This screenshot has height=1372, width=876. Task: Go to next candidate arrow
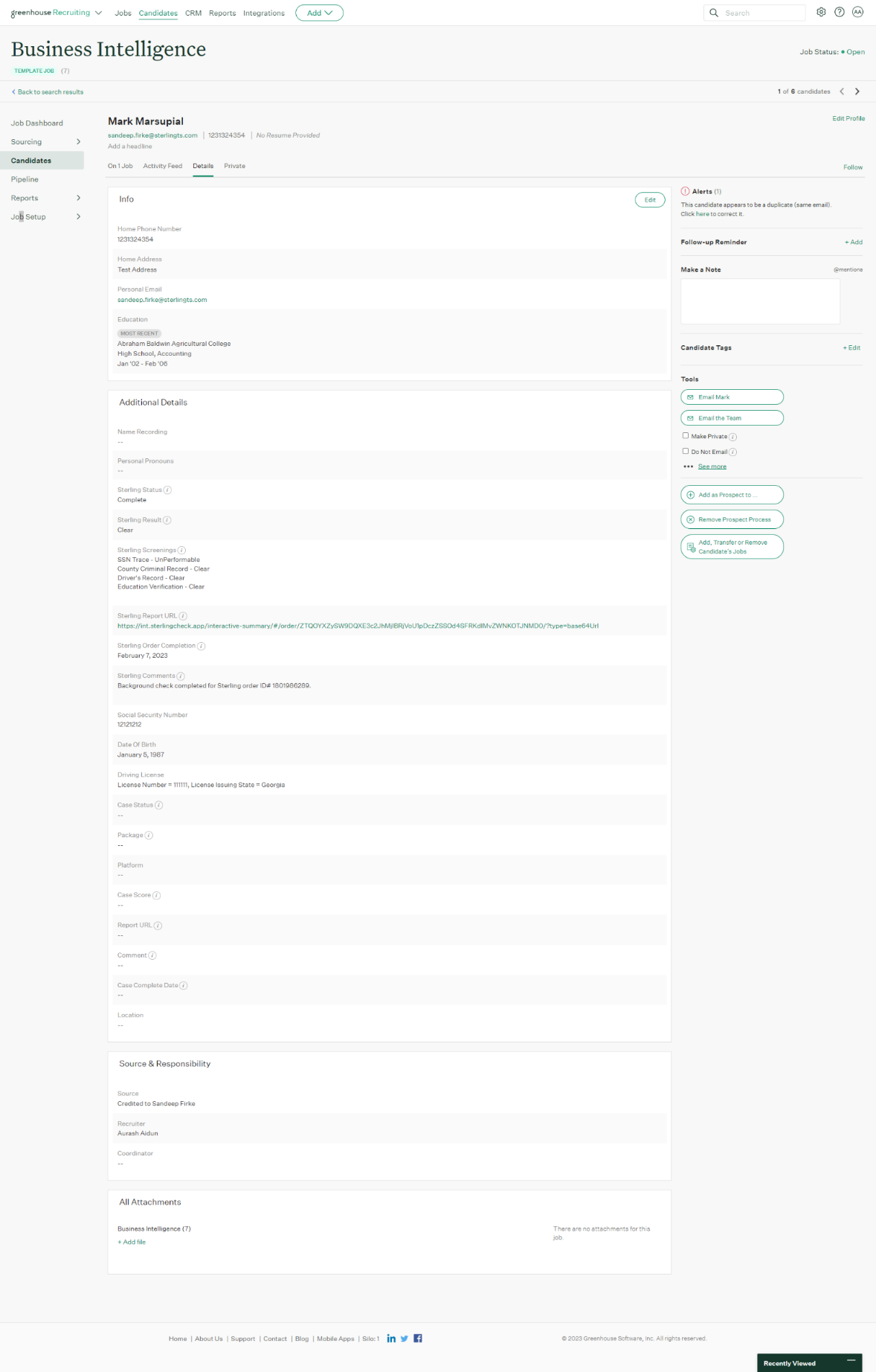pyautogui.click(x=857, y=92)
